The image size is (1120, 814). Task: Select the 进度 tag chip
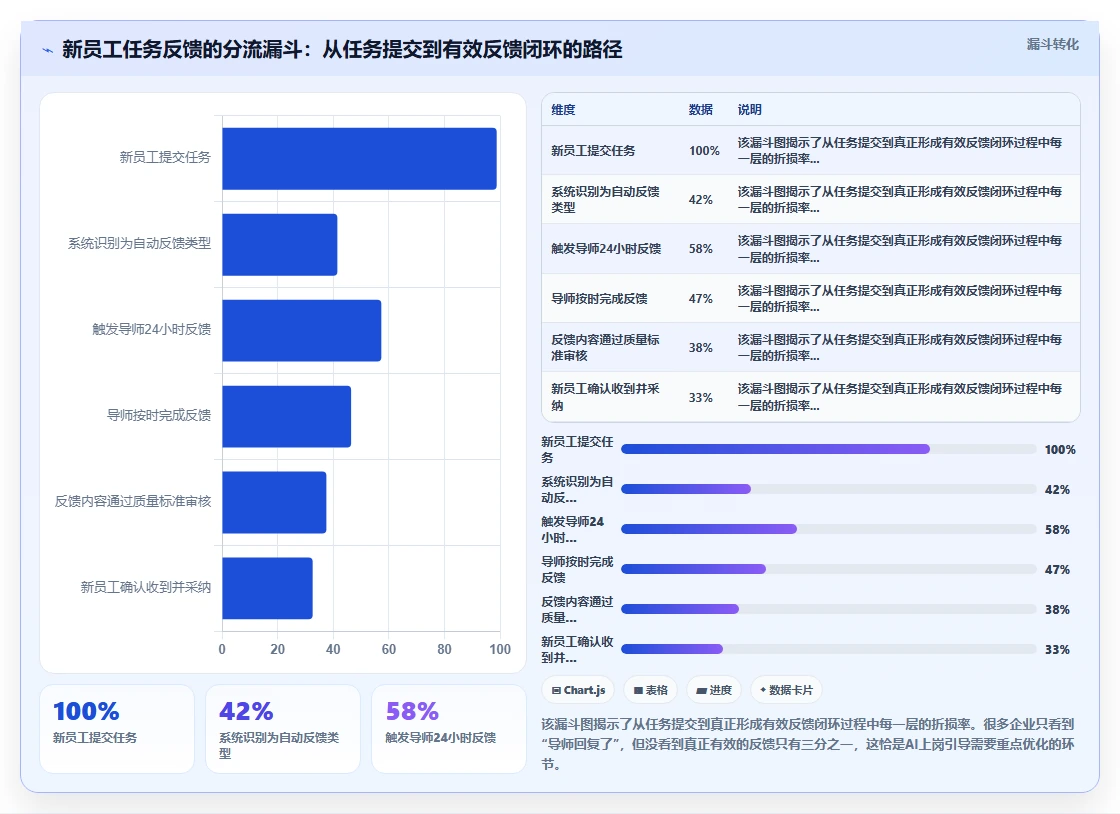(714, 690)
